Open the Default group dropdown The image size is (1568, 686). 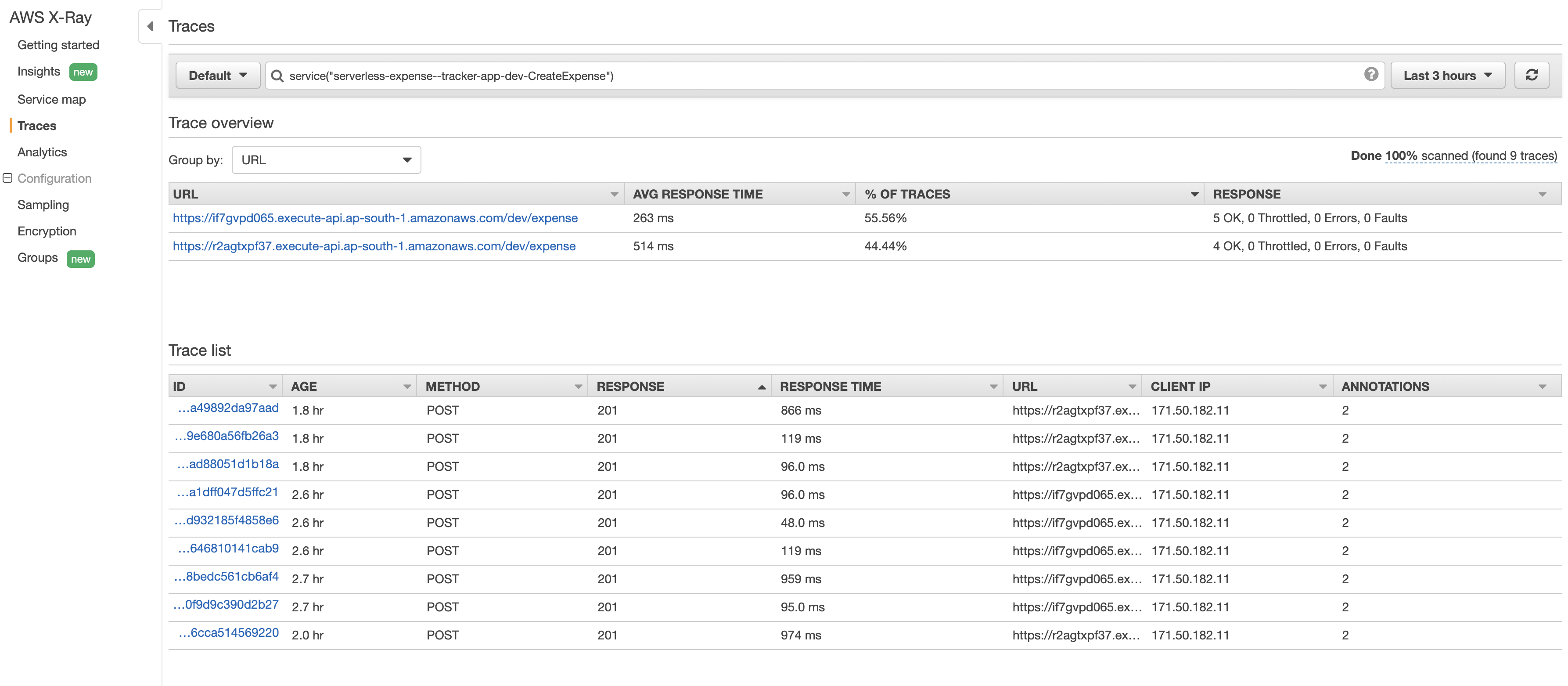(x=218, y=76)
